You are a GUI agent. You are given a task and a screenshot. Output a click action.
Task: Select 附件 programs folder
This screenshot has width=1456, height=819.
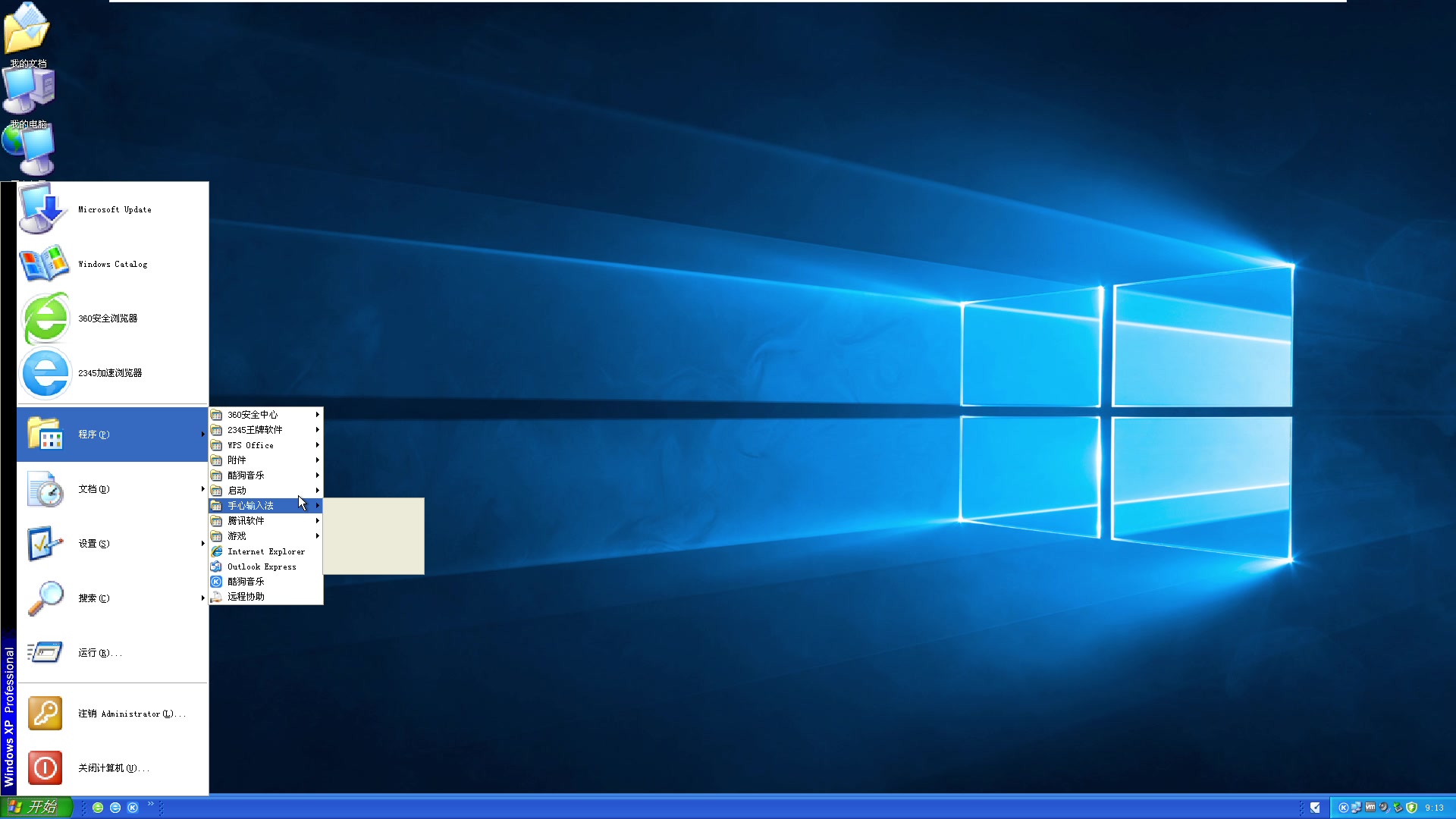coord(265,460)
